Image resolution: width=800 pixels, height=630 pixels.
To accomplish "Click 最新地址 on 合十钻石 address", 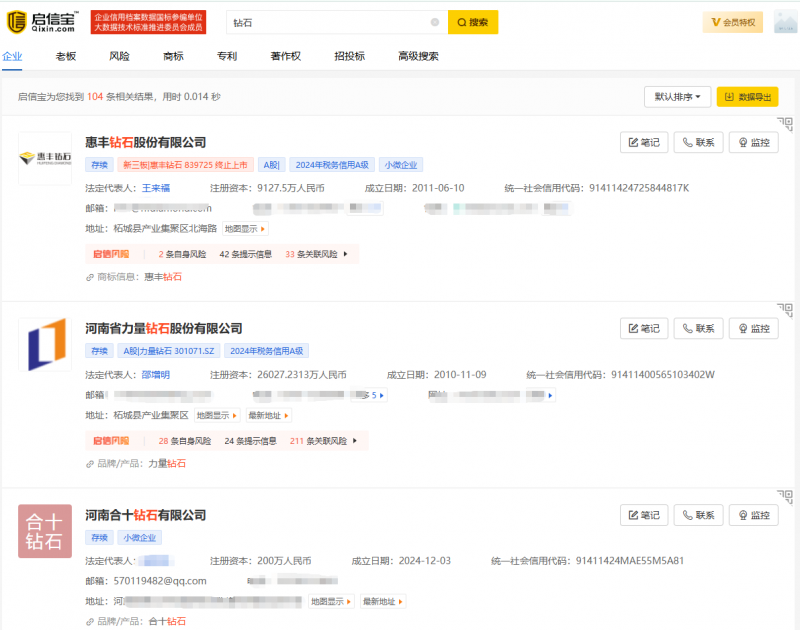I will (383, 602).
